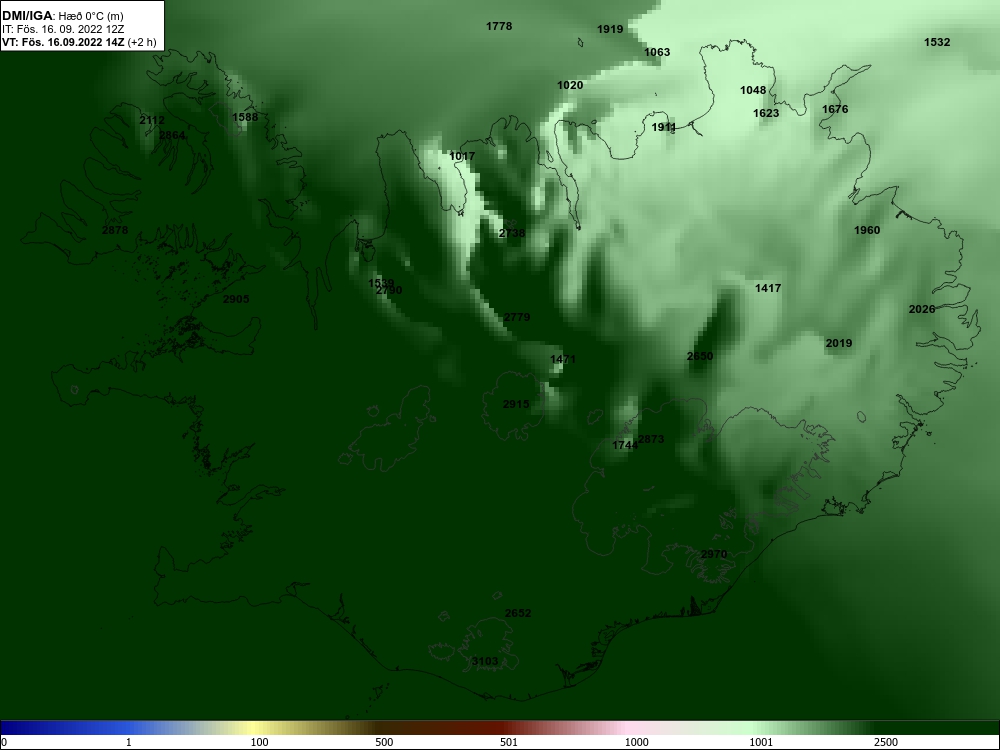This screenshot has width=1000, height=750.
Task: Click the 501 tick on color scale
Action: (x=508, y=742)
